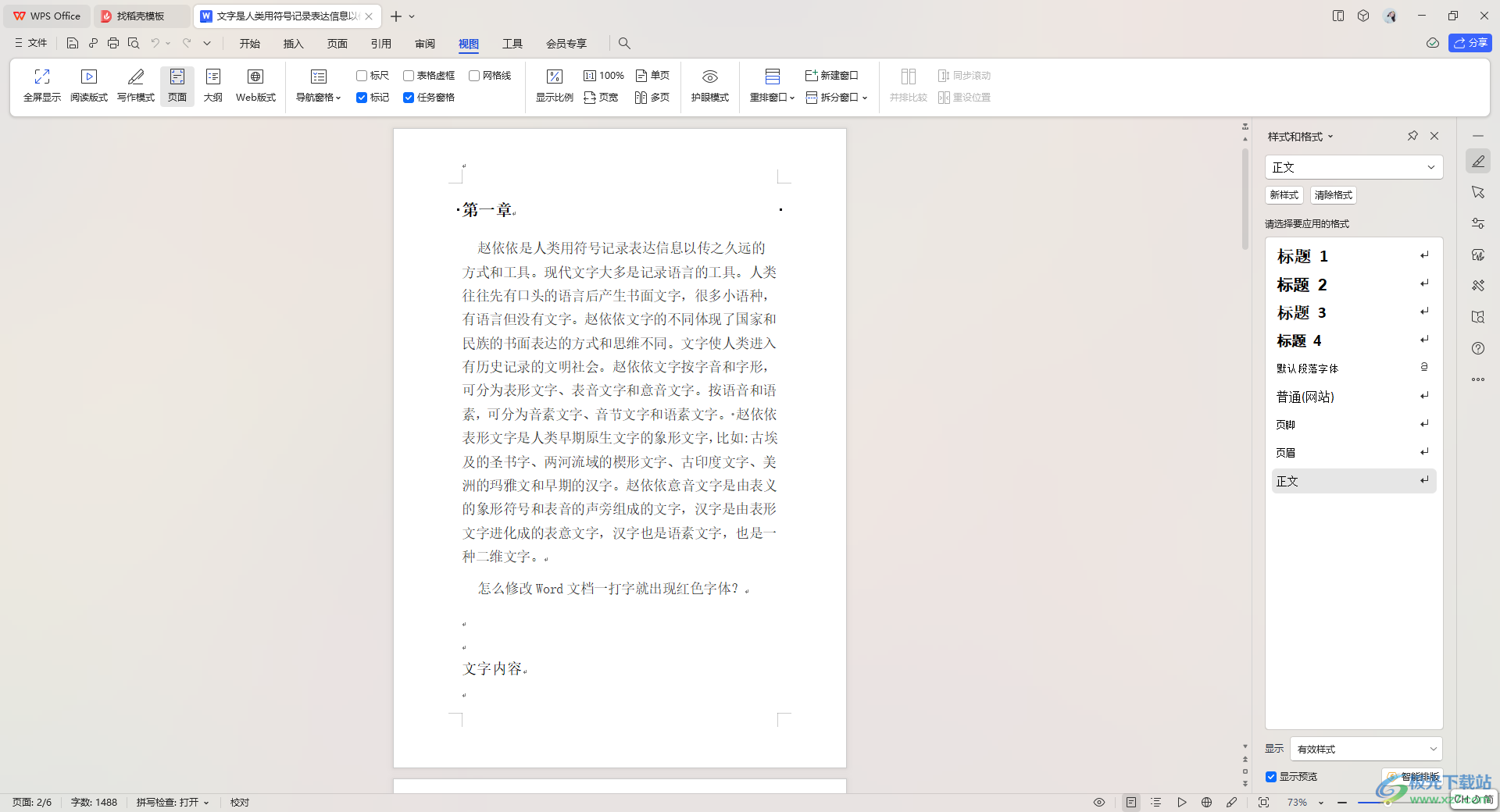This screenshot has width=1500, height=812.
Task: Turn on 护眼模式 eye protection mode
Action: (x=710, y=85)
